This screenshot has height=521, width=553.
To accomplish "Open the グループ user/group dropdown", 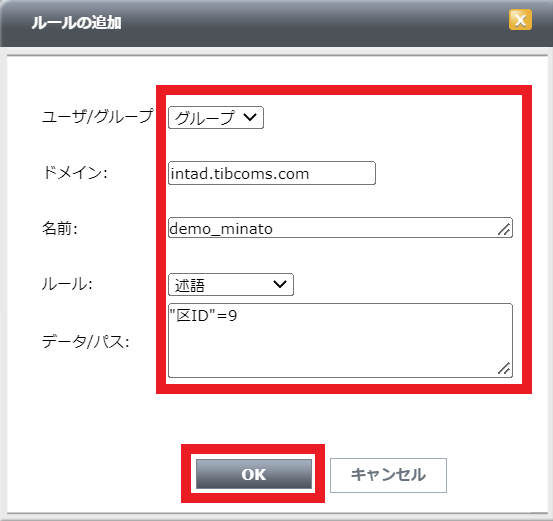I will click(x=216, y=117).
